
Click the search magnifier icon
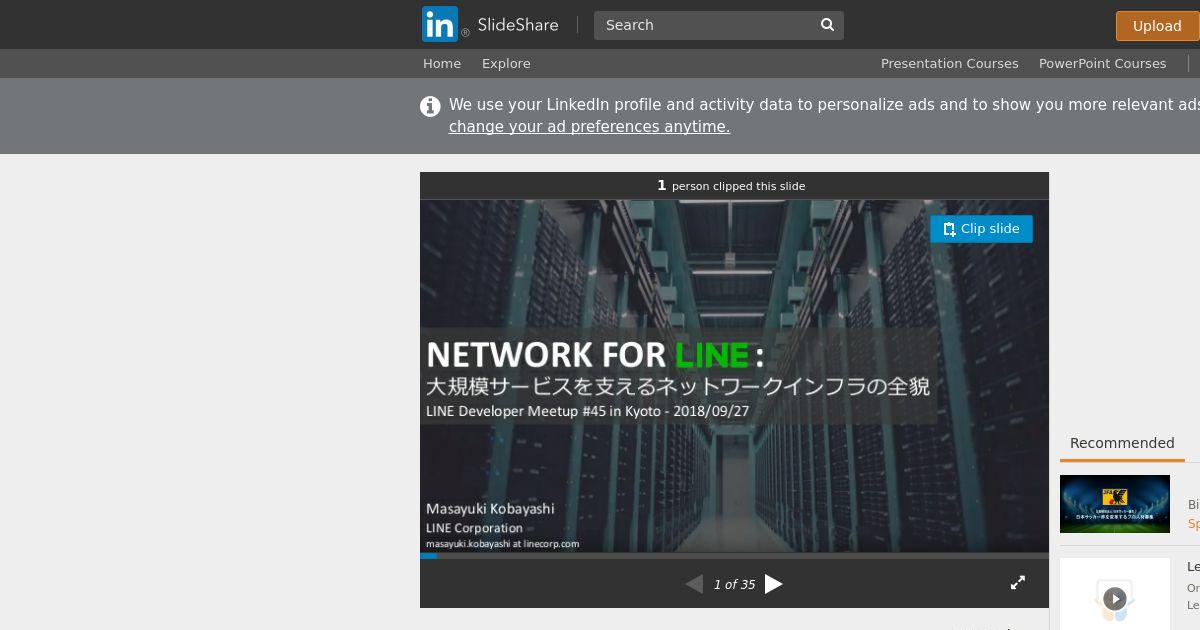pyautogui.click(x=827, y=25)
